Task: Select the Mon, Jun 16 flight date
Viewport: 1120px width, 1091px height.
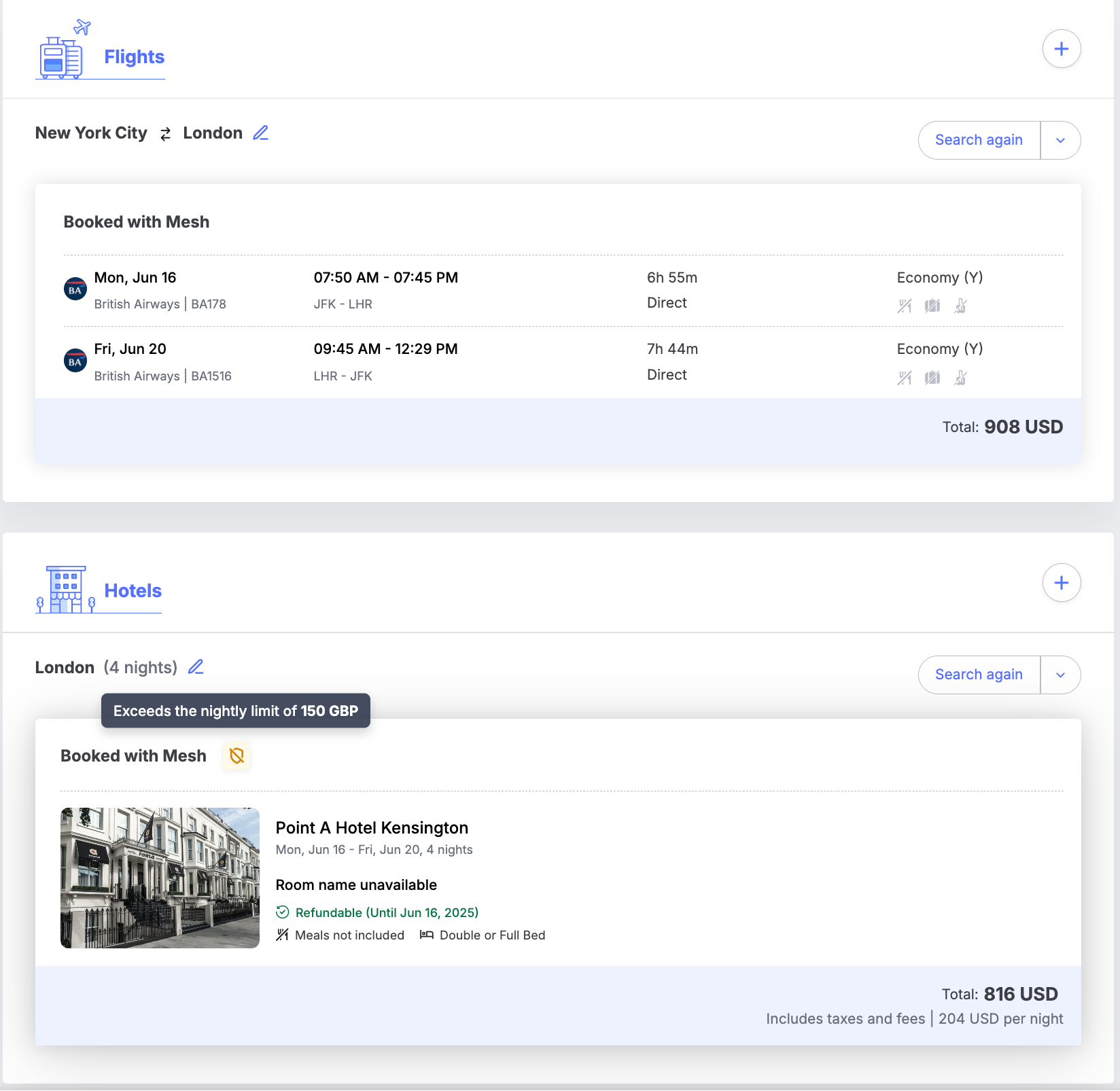Action: 135,278
